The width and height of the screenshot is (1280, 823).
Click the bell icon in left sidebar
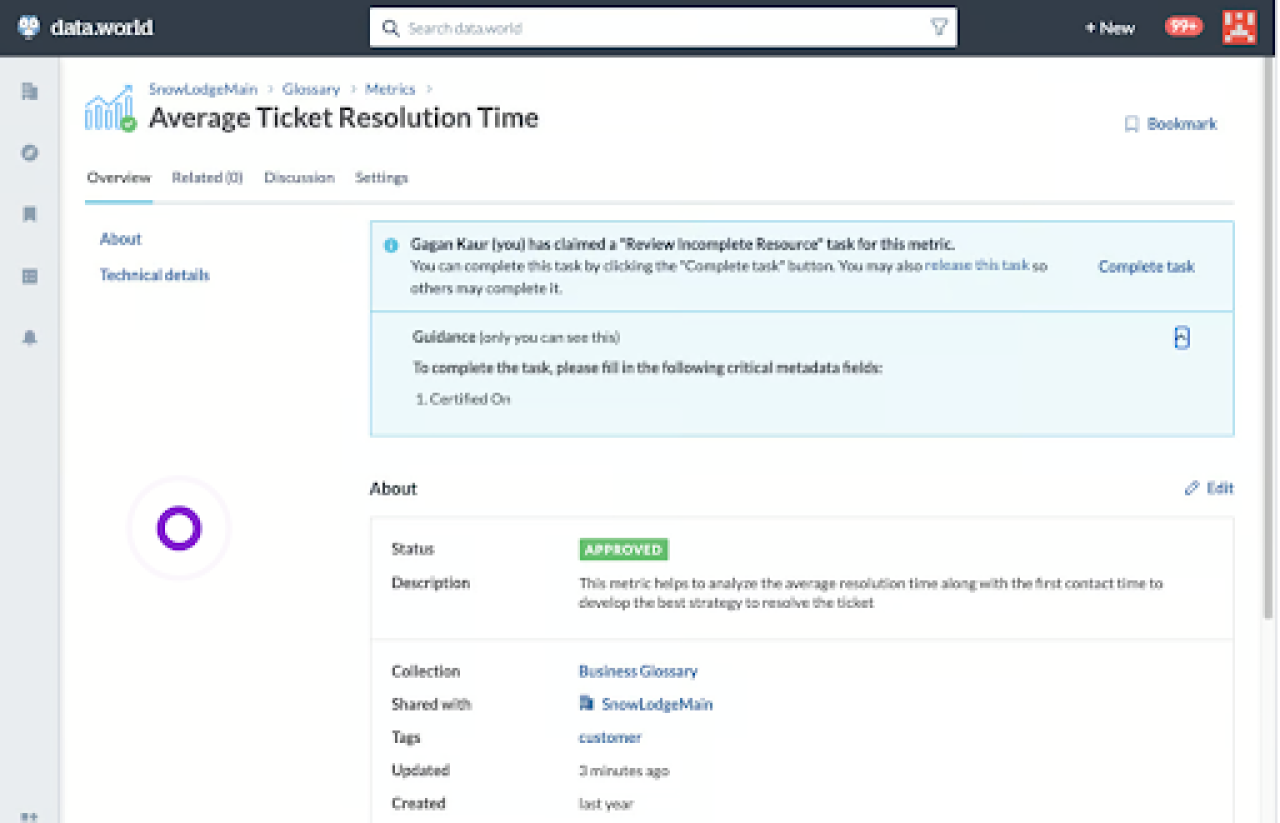coord(29,338)
